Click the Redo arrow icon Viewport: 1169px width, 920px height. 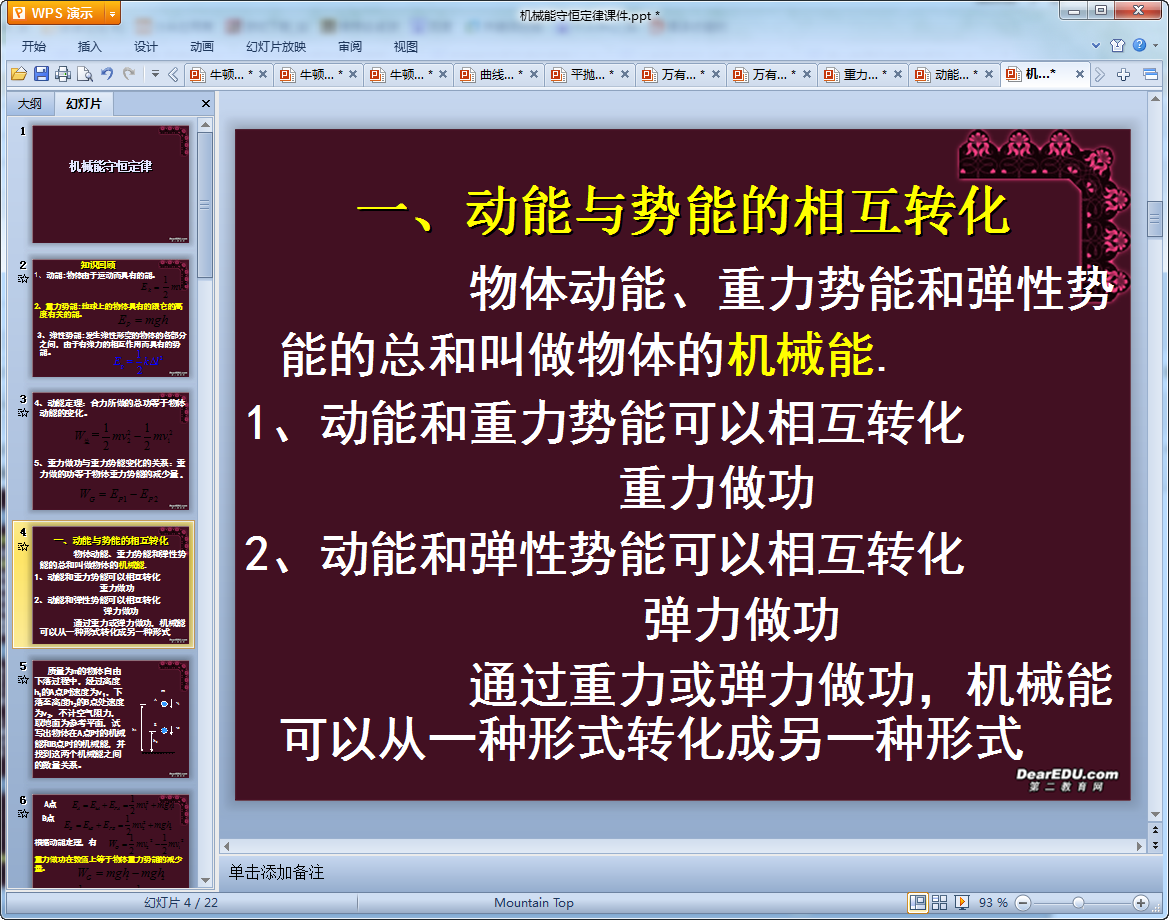click(129, 74)
